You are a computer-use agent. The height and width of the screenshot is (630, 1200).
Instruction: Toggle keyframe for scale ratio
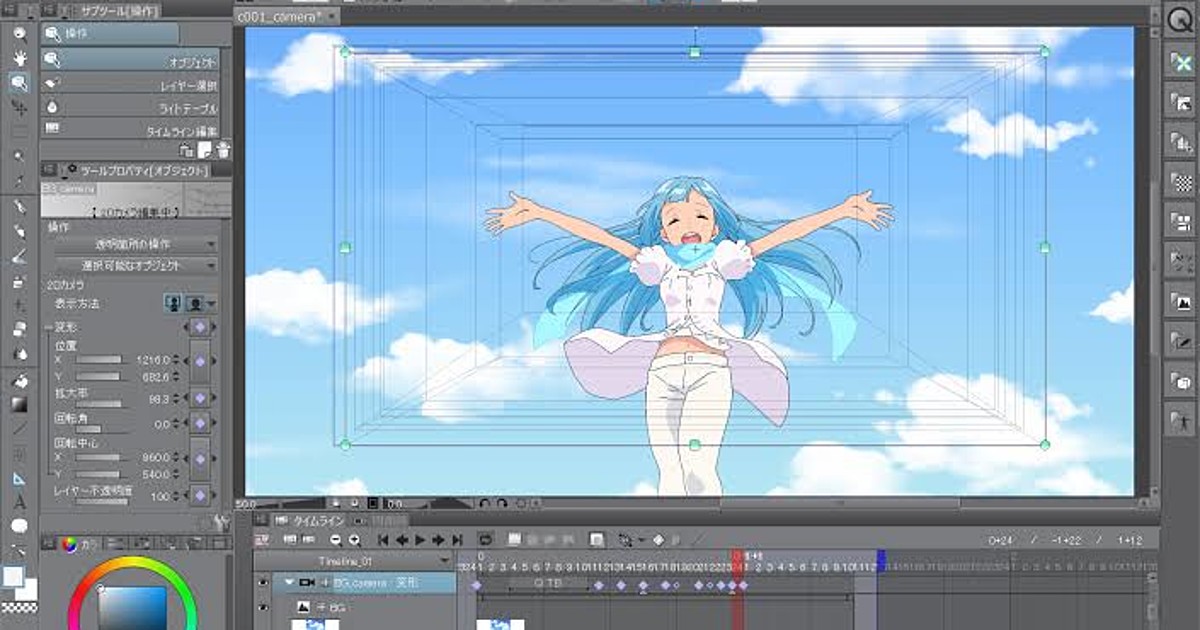(199, 397)
